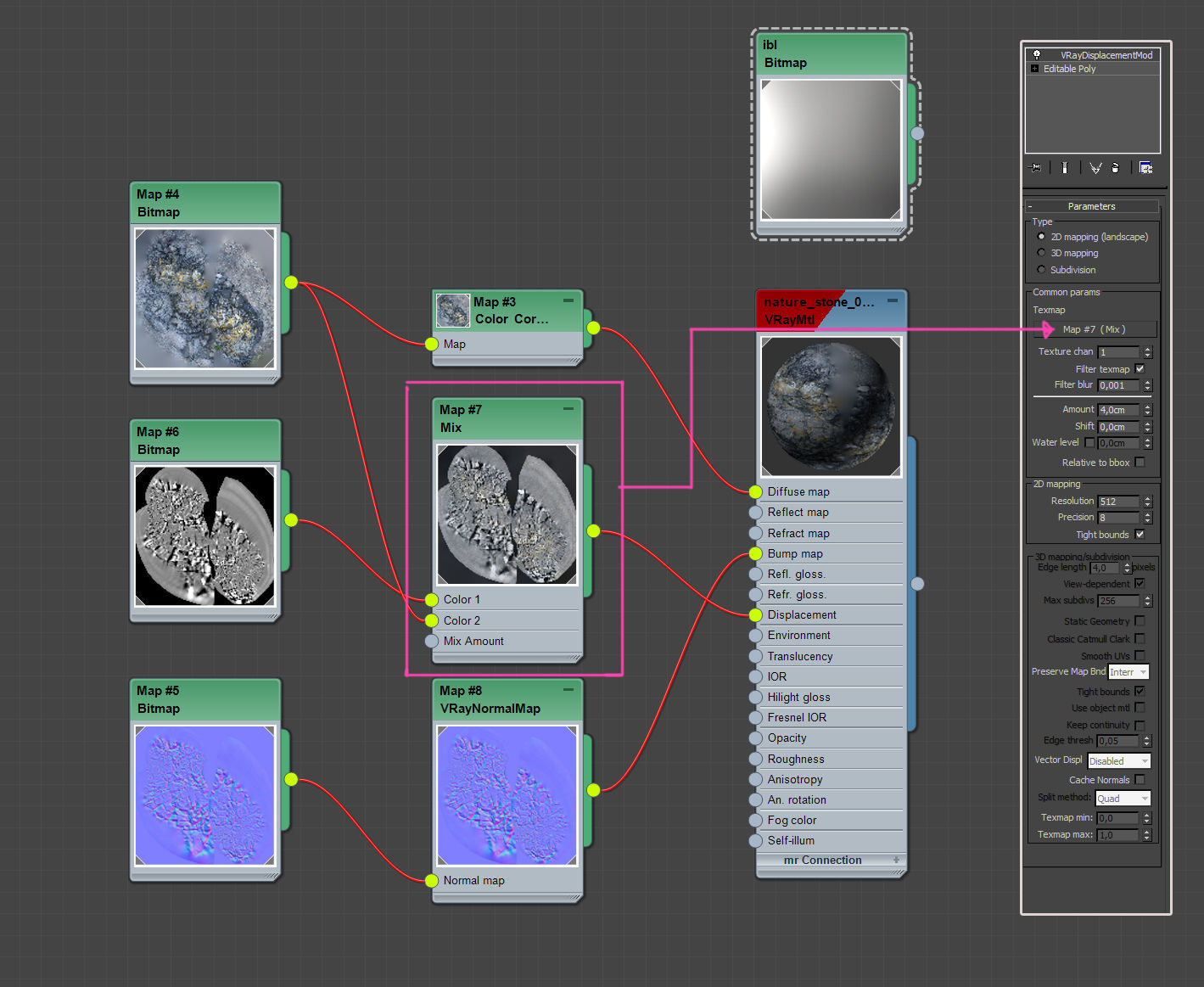Select 3D mapping radio button

tap(1041, 253)
